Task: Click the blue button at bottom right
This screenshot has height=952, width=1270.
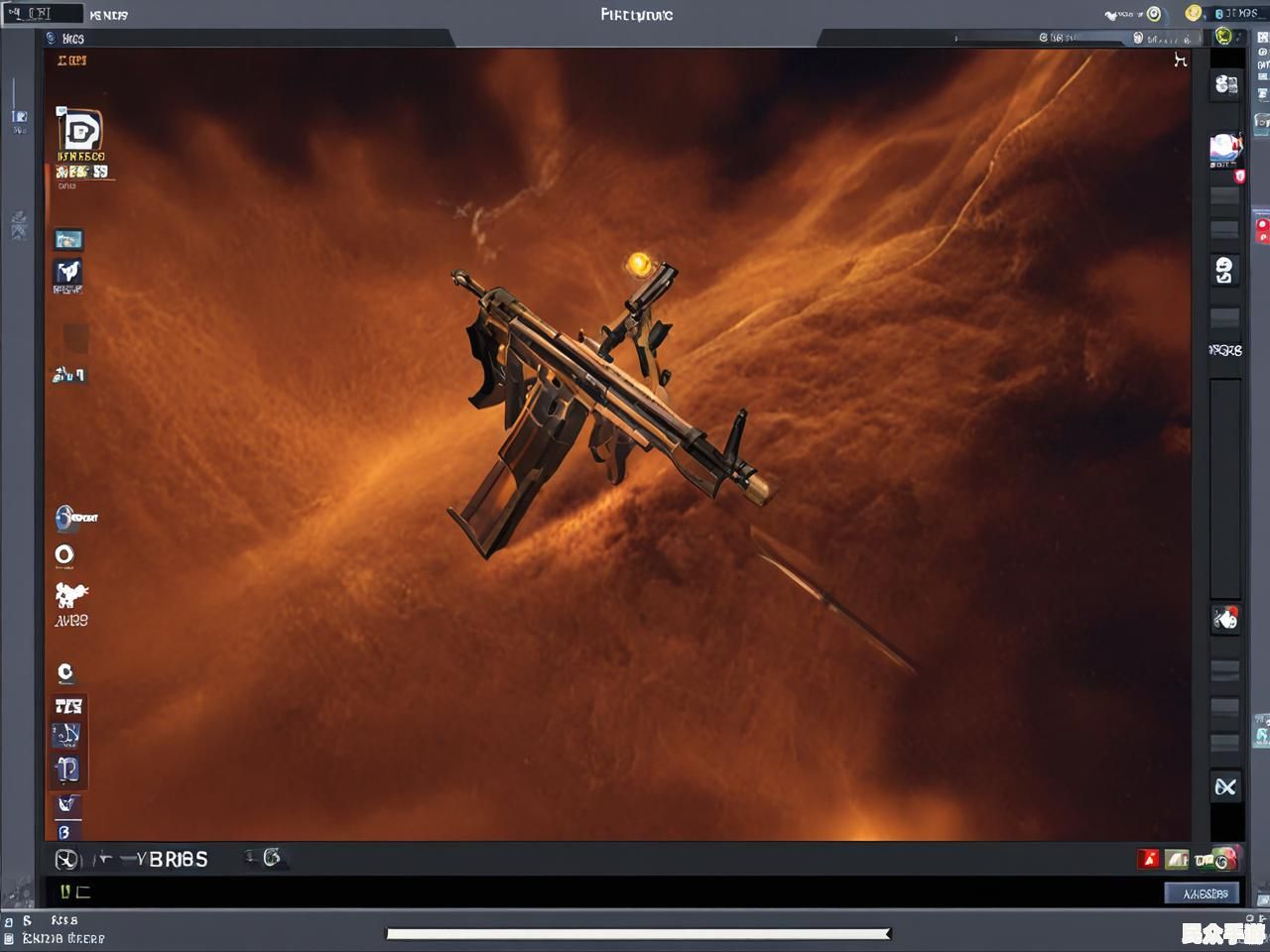Action: click(x=1202, y=893)
